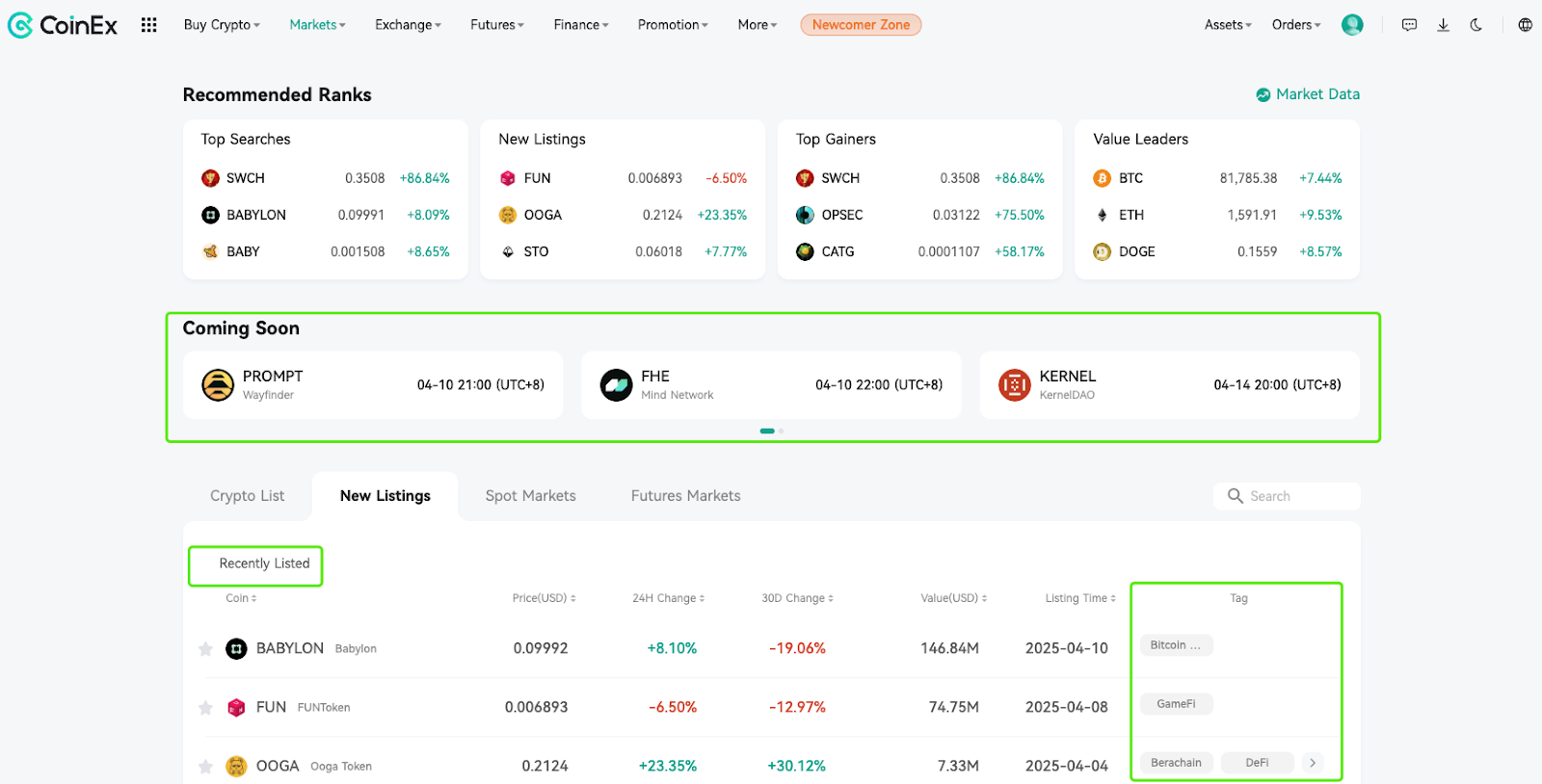The height and width of the screenshot is (784, 1542).
Task: Sort table by 30D Change column
Action: tap(797, 598)
